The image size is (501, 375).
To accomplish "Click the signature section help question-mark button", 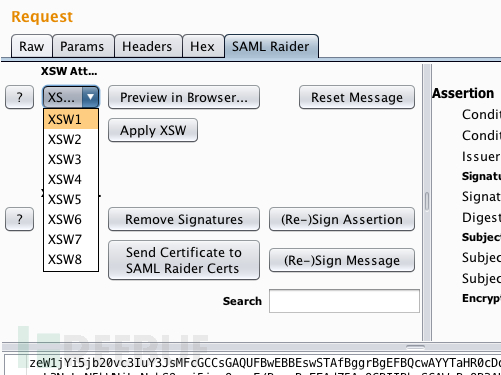I will (20, 219).
